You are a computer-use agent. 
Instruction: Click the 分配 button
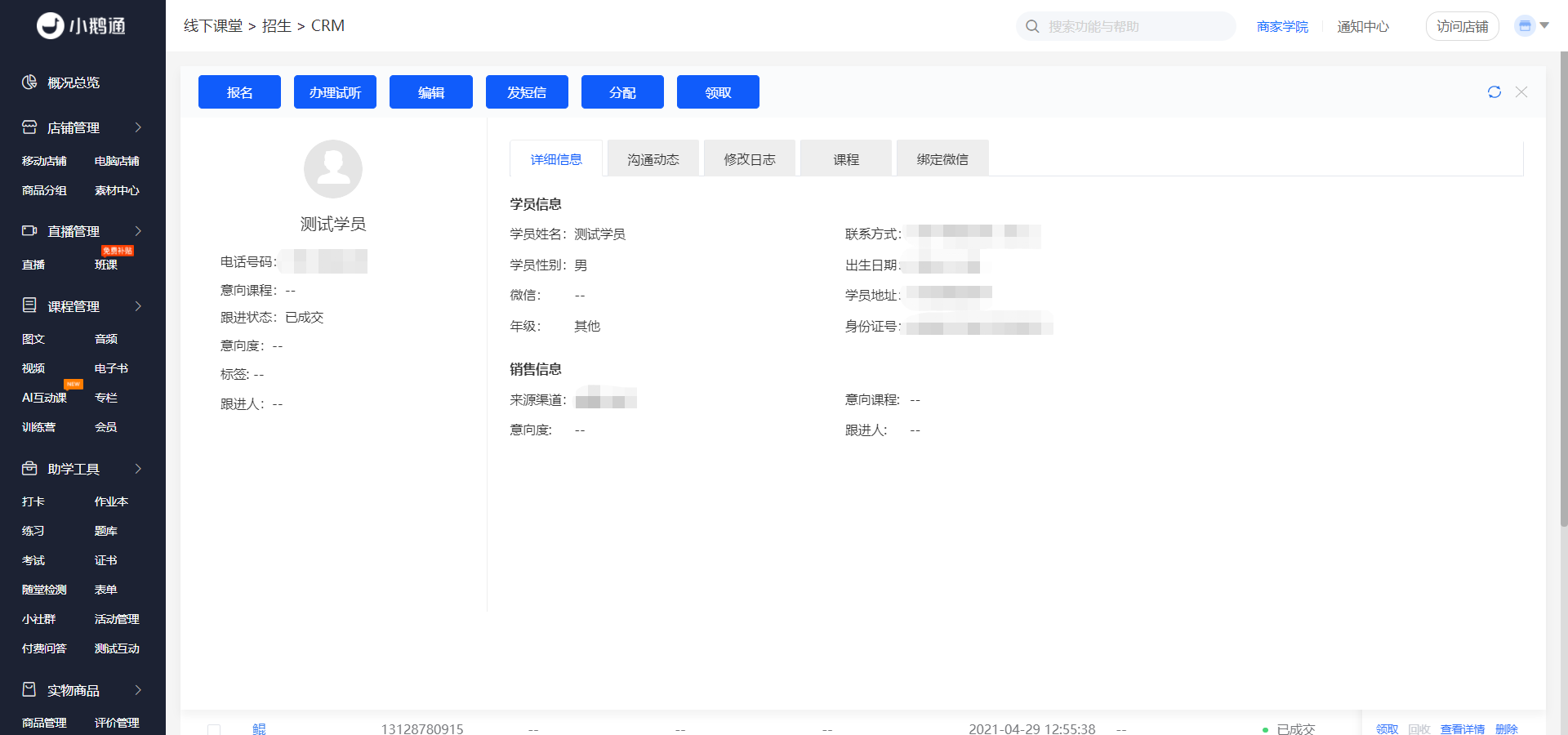[x=622, y=91]
